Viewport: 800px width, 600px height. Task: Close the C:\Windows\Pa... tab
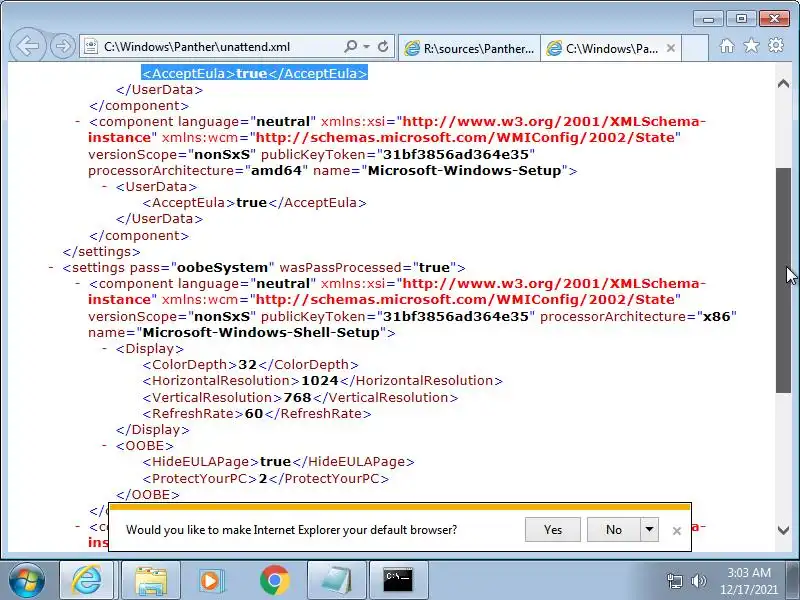pos(671,48)
